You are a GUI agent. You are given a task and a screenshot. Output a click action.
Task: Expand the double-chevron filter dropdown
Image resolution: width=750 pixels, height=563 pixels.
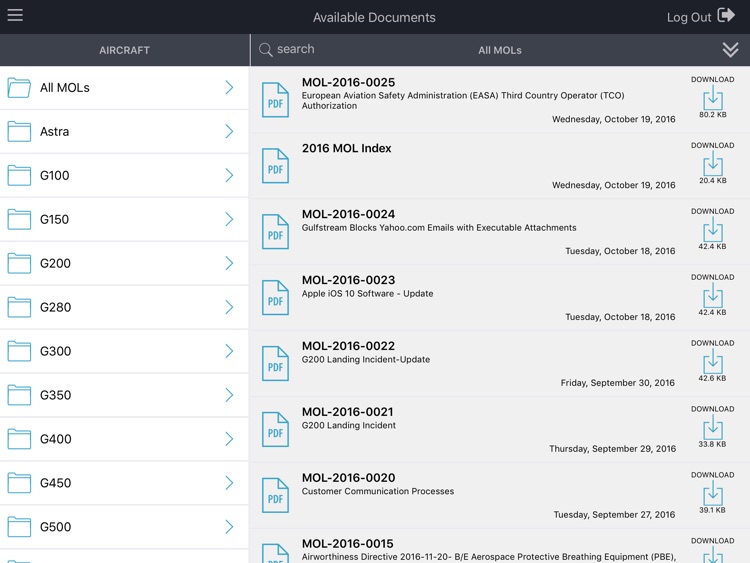[730, 50]
